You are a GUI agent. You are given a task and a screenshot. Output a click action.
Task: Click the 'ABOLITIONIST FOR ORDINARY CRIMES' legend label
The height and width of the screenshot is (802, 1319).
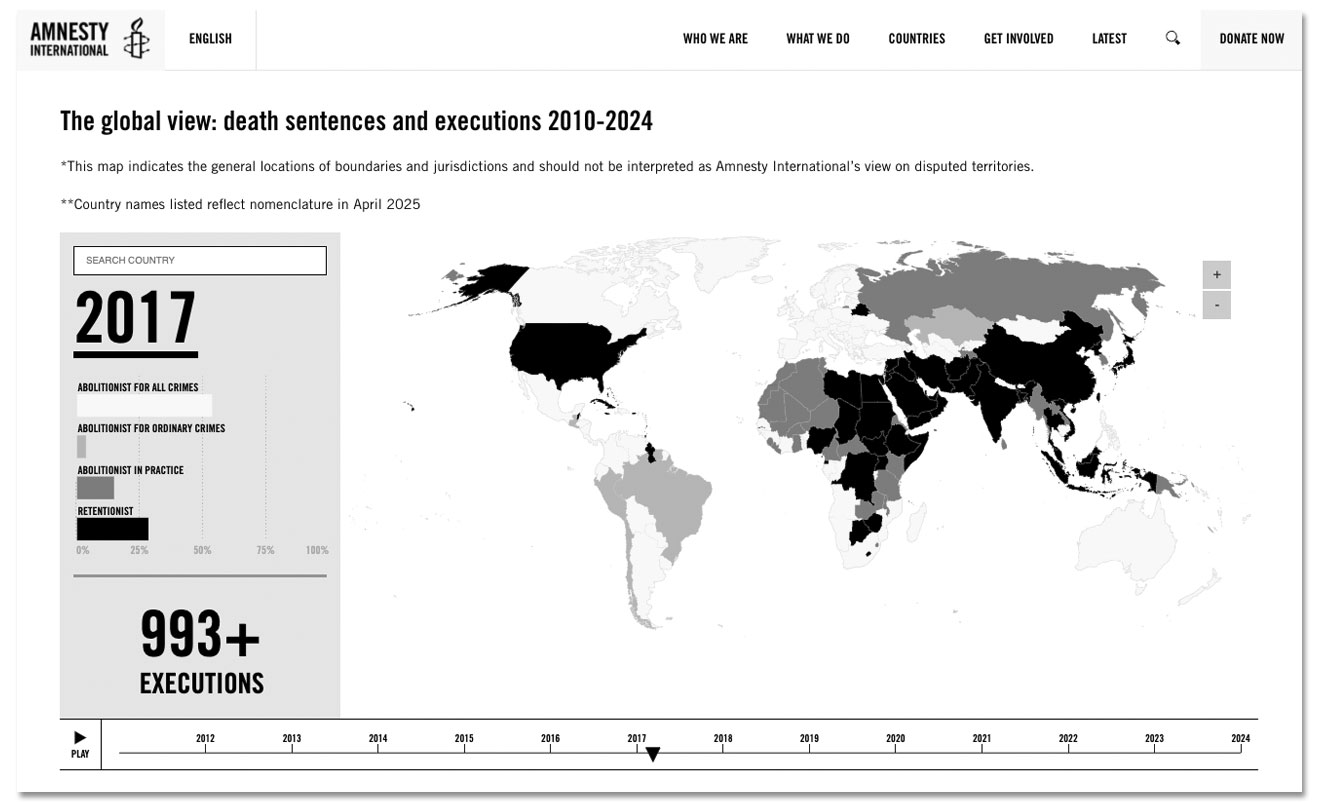(x=151, y=428)
